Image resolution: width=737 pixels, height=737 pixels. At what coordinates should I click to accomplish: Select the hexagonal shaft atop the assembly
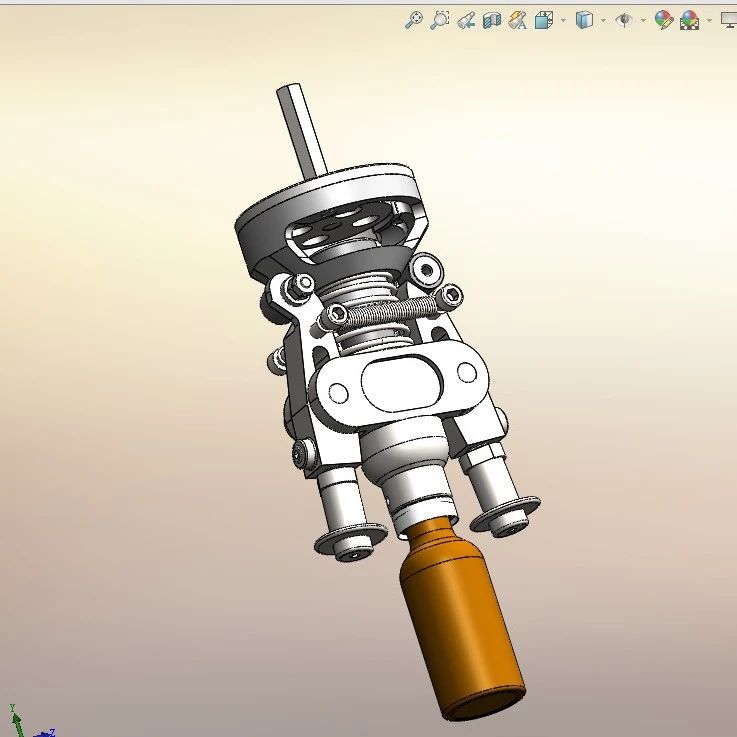coord(301,132)
